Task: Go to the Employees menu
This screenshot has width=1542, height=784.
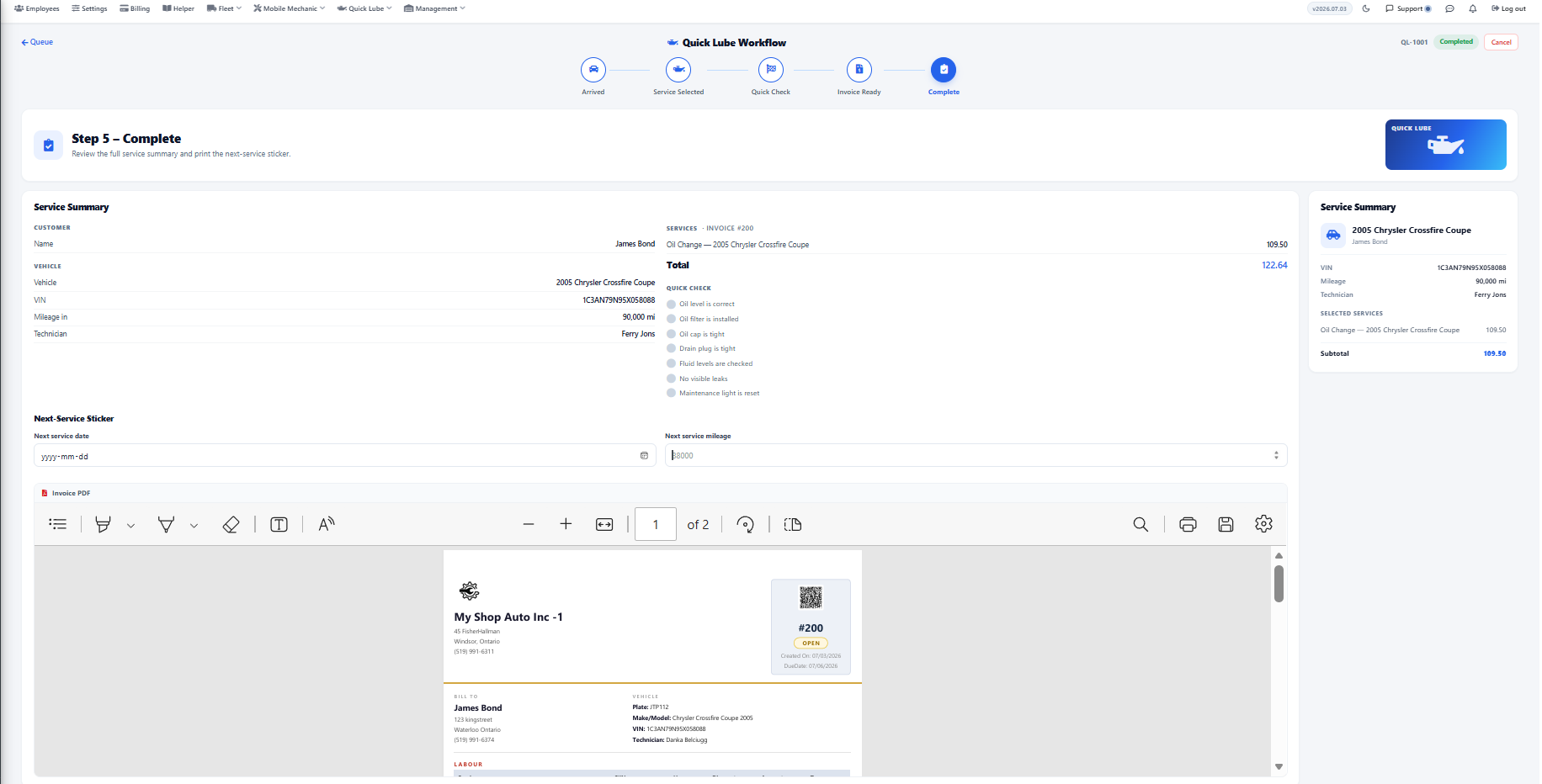Action: tap(37, 8)
